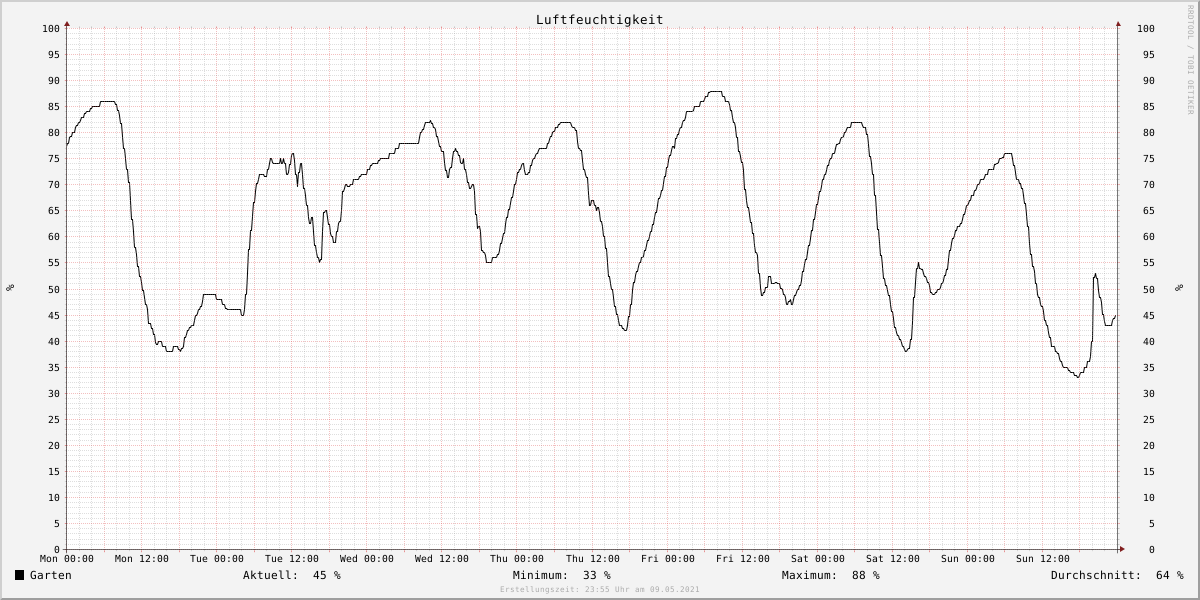1200x600 pixels.
Task: Select the 'Wed 12:00' time axis label
Action: 442,559
